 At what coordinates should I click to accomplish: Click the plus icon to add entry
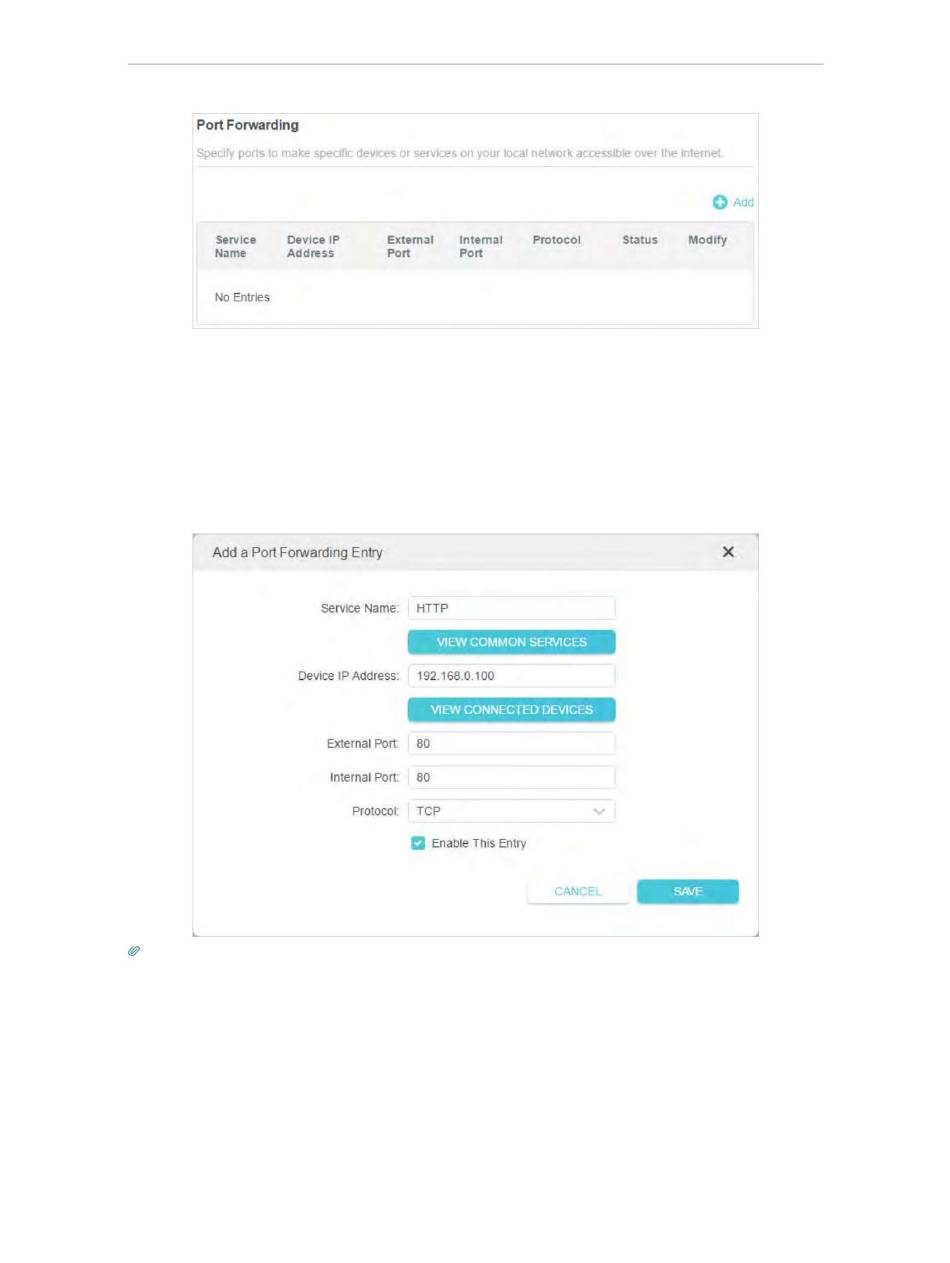pyautogui.click(x=720, y=202)
